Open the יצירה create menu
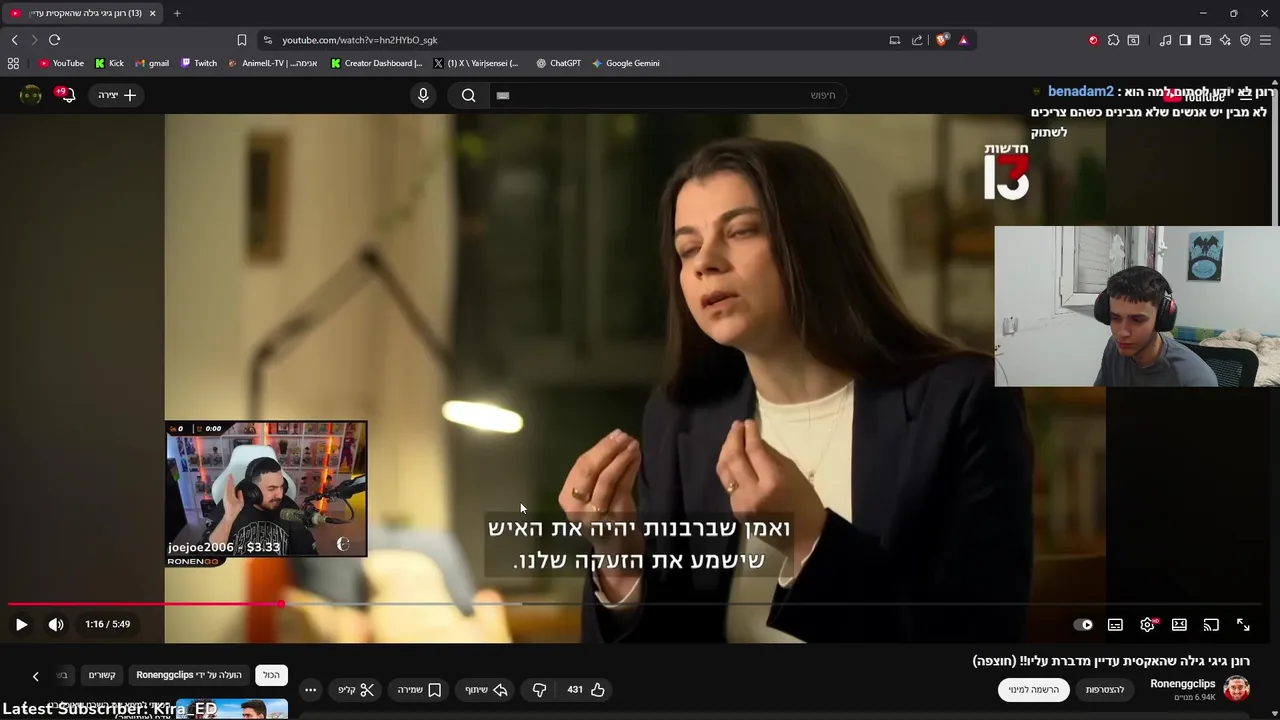 click(x=117, y=95)
